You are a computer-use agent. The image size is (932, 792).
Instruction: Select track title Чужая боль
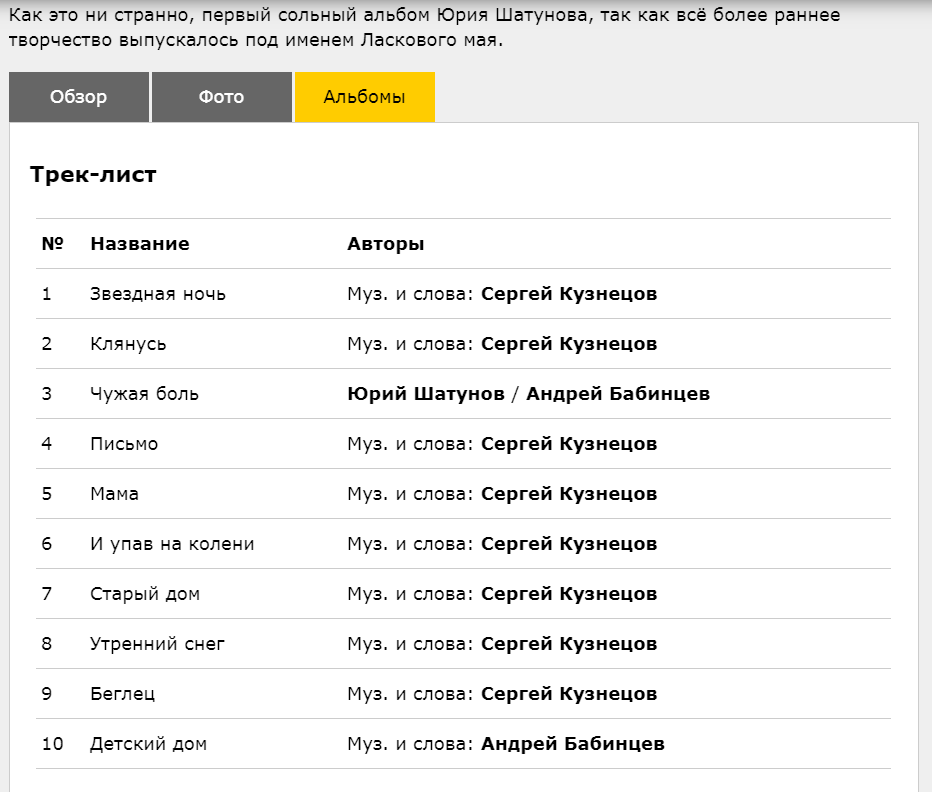point(144,394)
